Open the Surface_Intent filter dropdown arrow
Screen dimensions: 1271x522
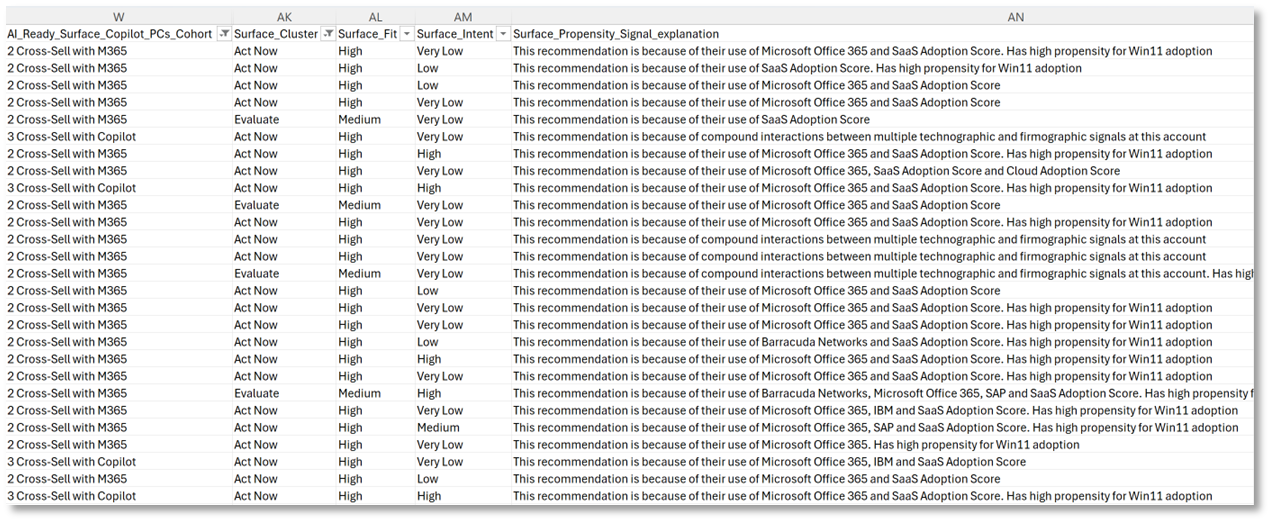(x=502, y=34)
